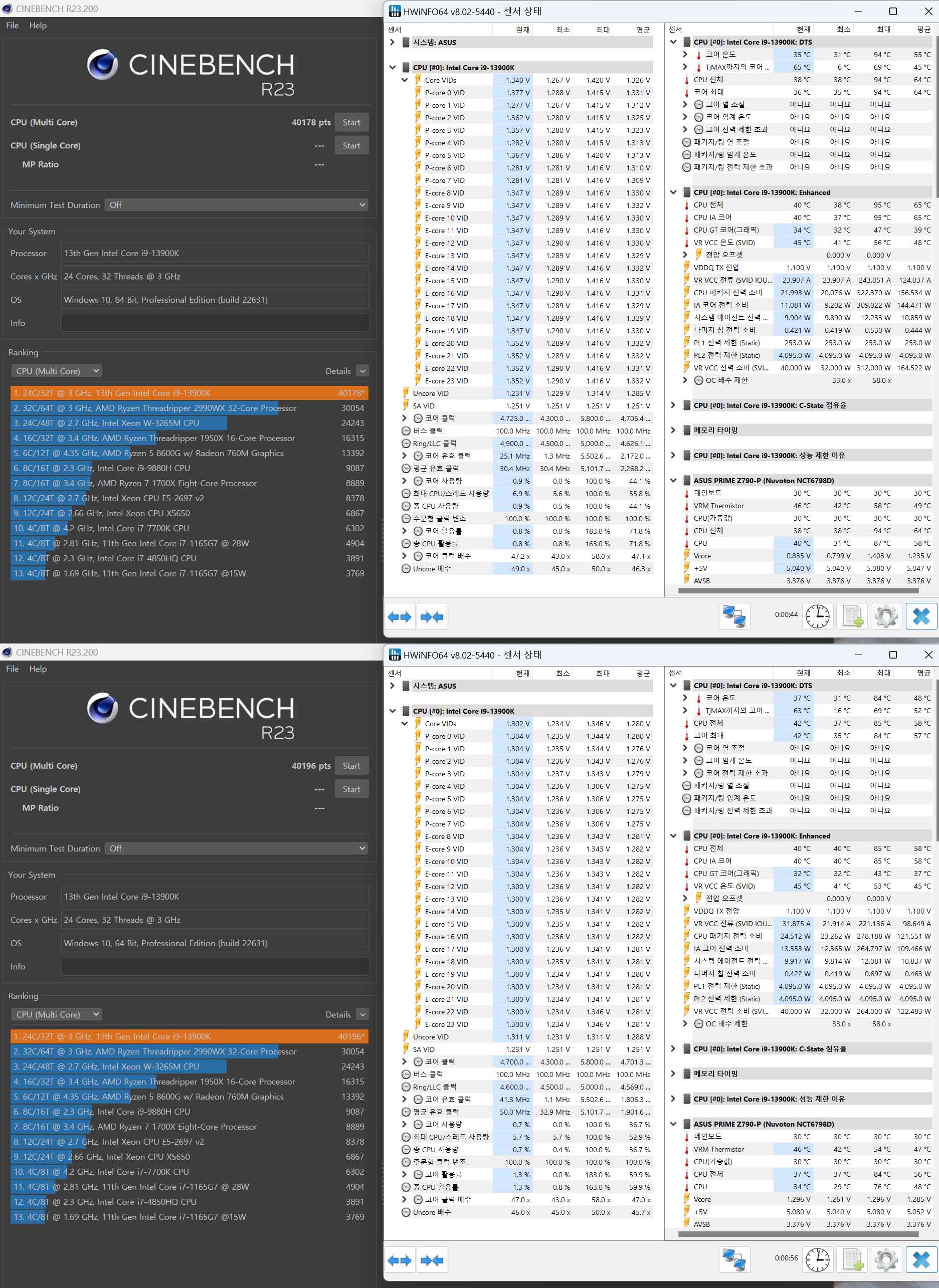Expand 코어 클럭 row showing 4,725.0 current
939x1288 pixels.
coord(404,418)
